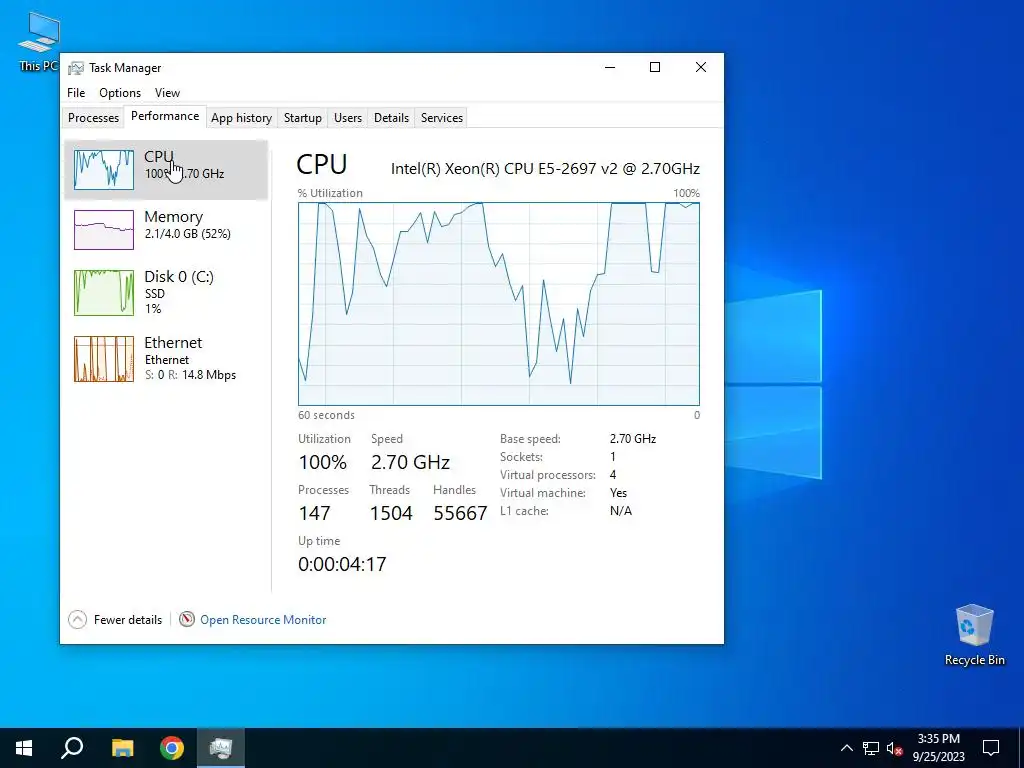Click the Fewer details label
Image resolution: width=1024 pixels, height=768 pixels.
(x=127, y=620)
